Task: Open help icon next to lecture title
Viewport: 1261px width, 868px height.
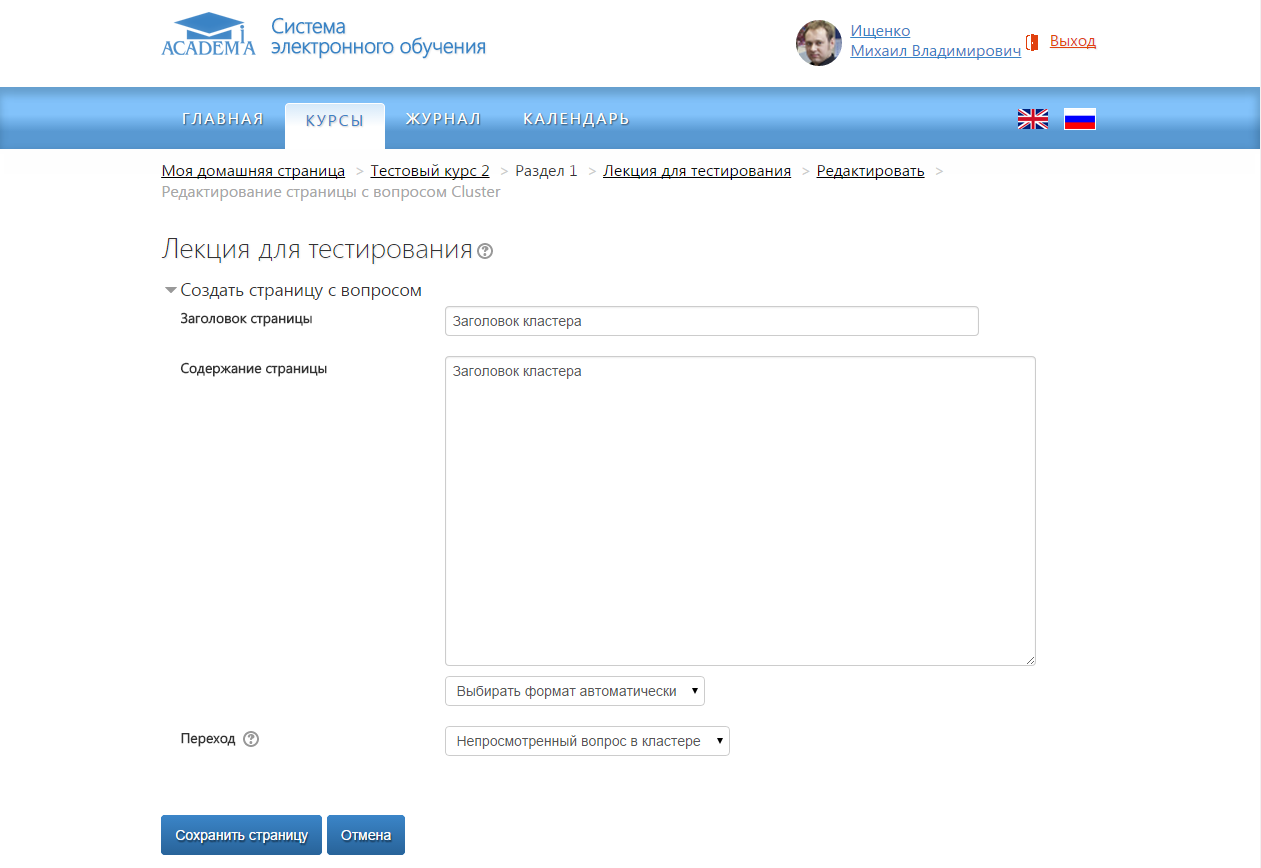Action: (x=485, y=251)
